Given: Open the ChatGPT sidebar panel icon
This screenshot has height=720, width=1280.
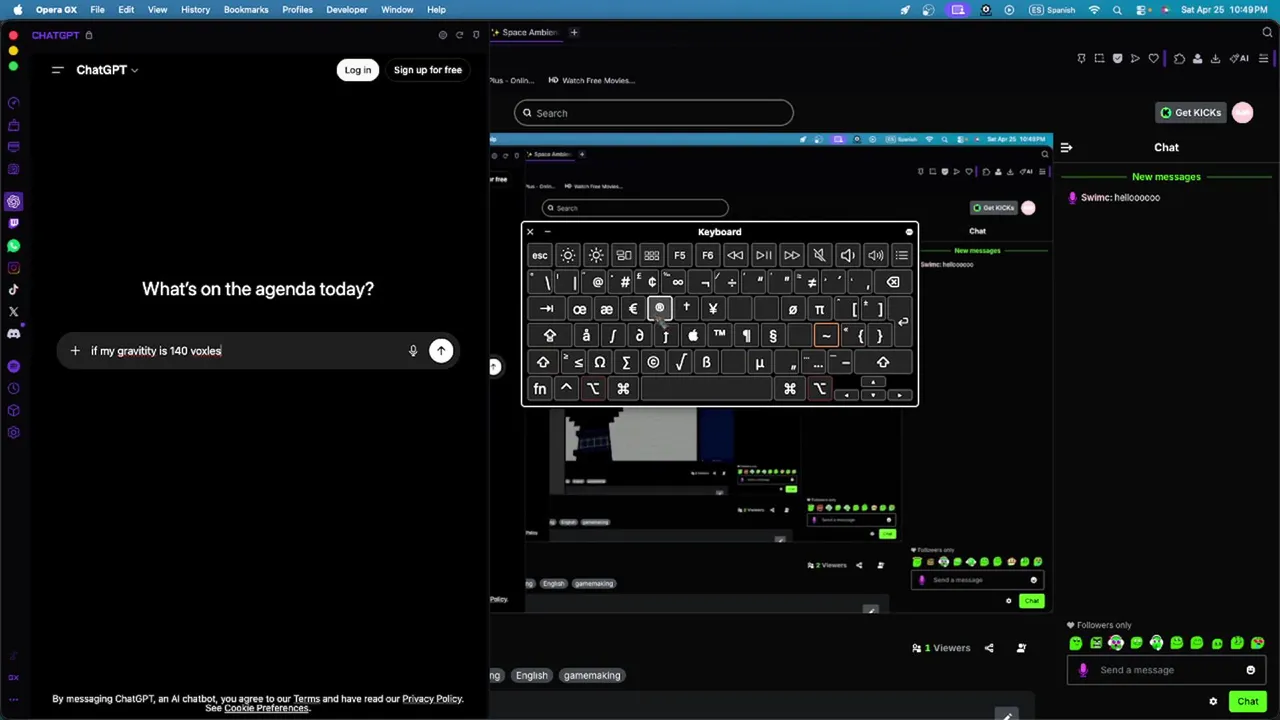Looking at the screenshot, I should (x=14, y=201).
